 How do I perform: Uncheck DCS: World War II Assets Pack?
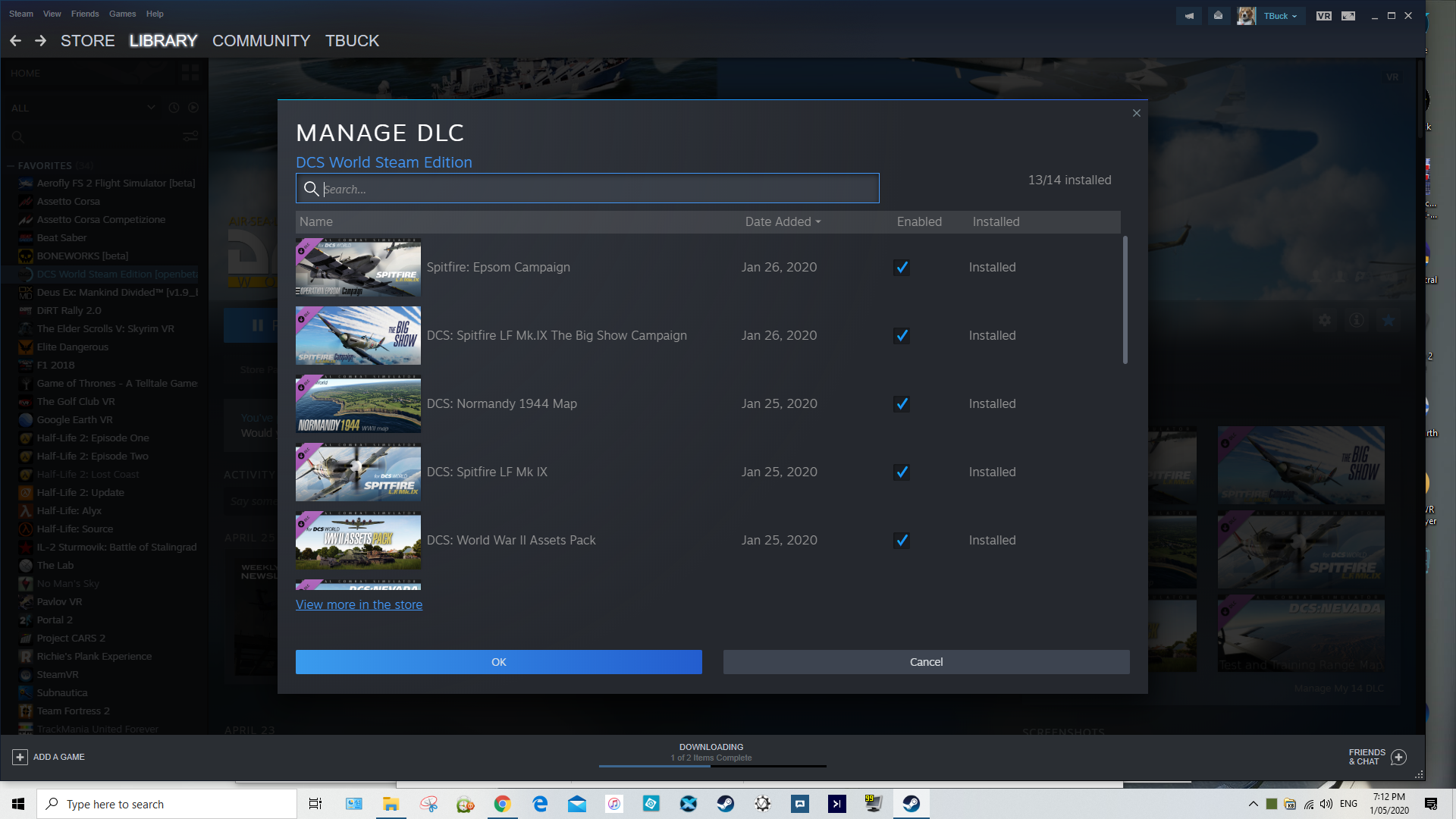902,540
